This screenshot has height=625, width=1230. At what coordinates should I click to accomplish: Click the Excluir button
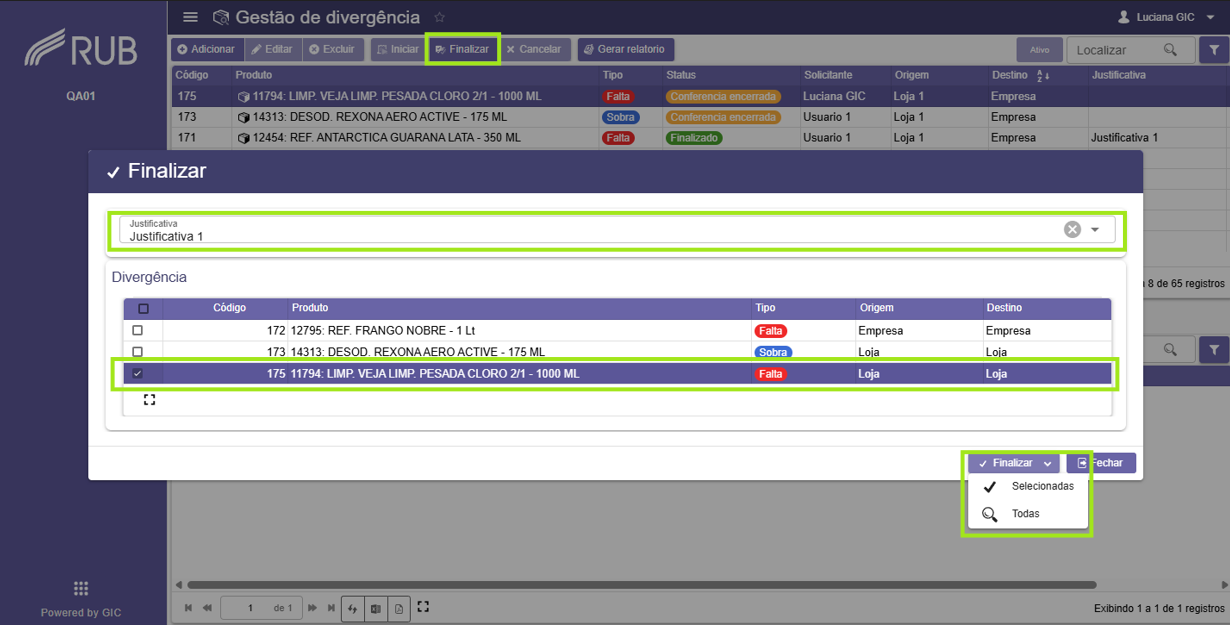(x=332, y=49)
